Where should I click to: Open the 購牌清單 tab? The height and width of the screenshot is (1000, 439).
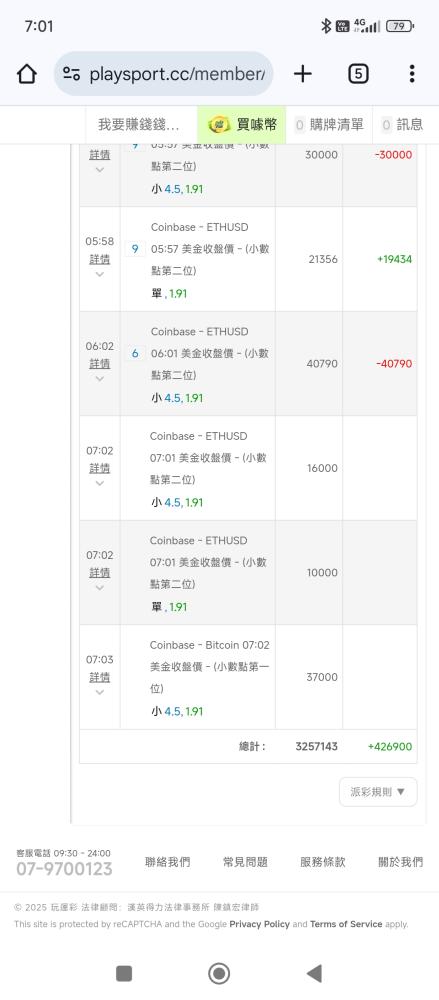329,124
